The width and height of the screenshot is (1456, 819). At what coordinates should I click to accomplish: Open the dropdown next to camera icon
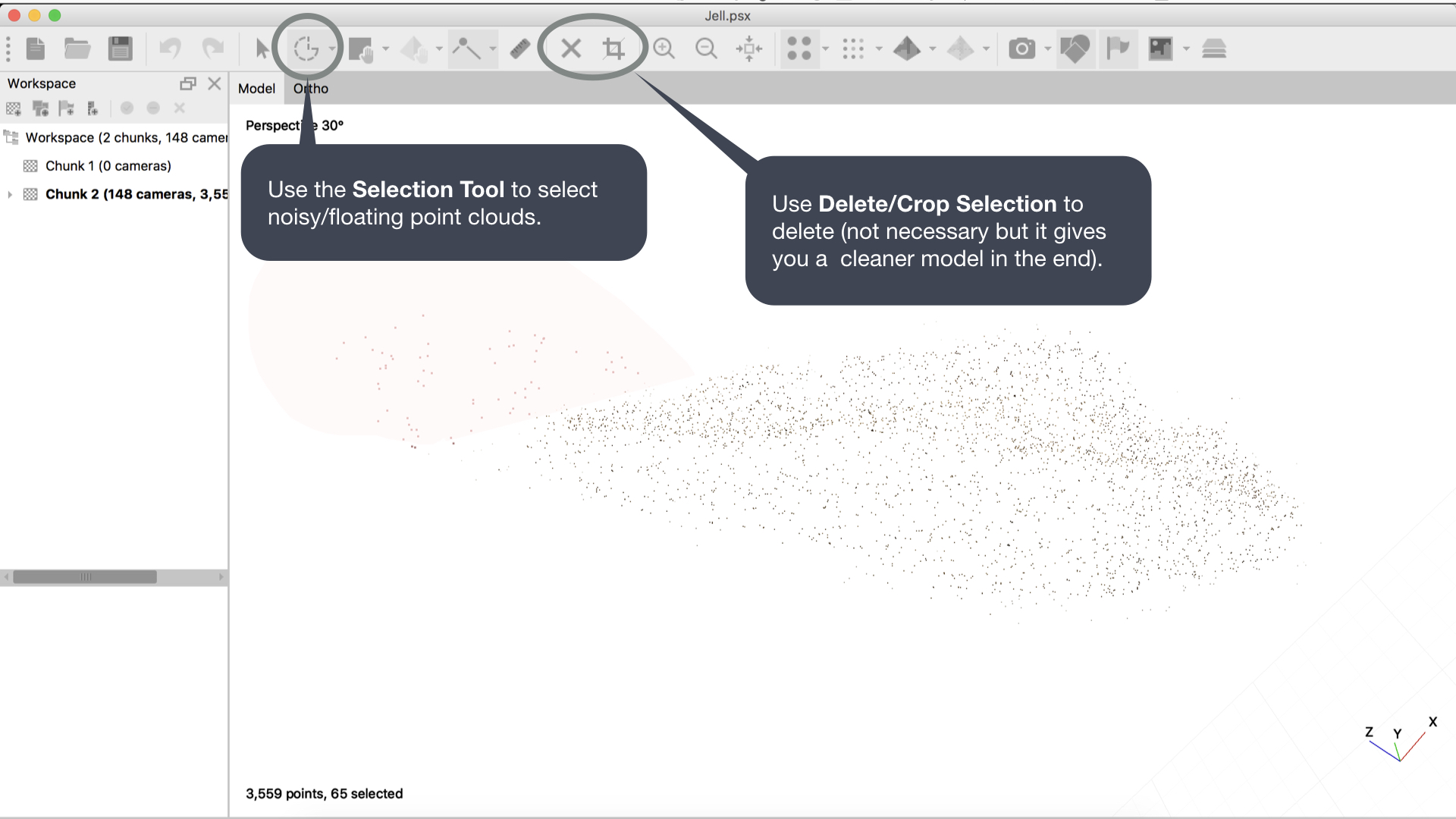(x=1047, y=49)
